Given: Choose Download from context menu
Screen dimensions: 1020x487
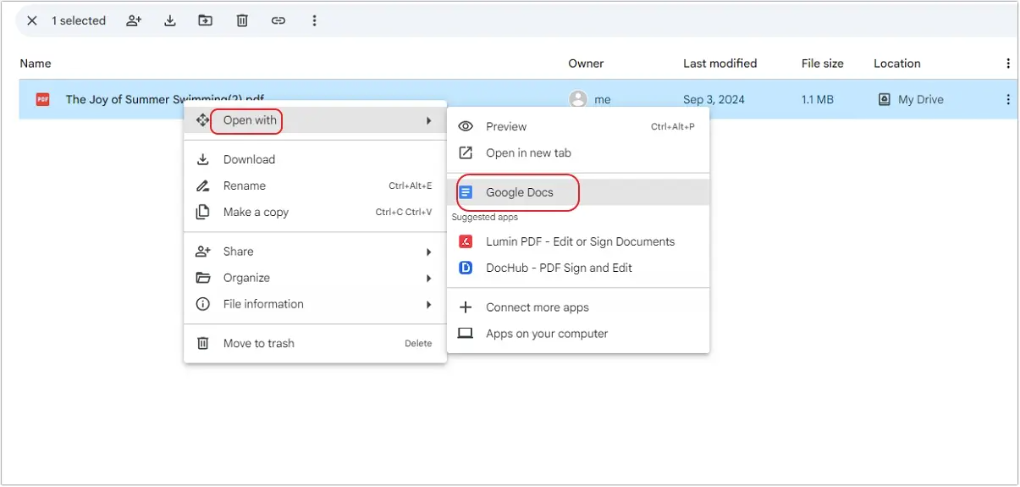Looking at the screenshot, I should point(315,159).
